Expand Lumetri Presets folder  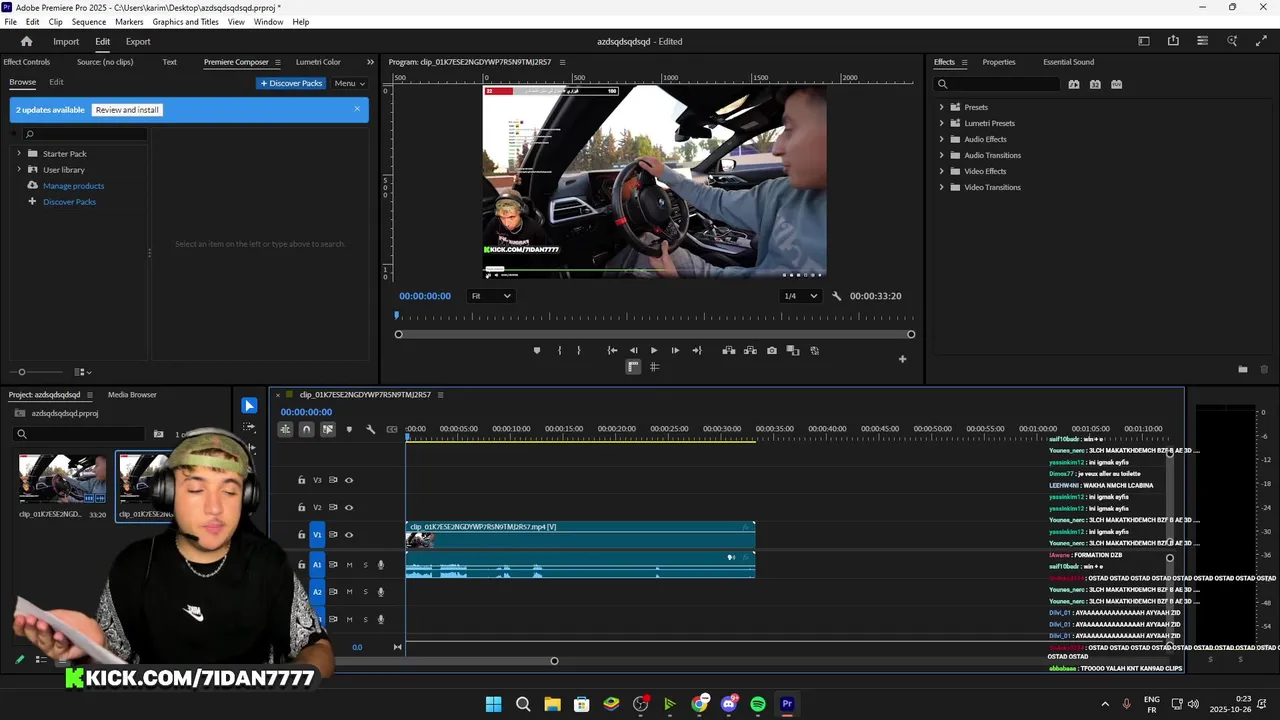941,123
